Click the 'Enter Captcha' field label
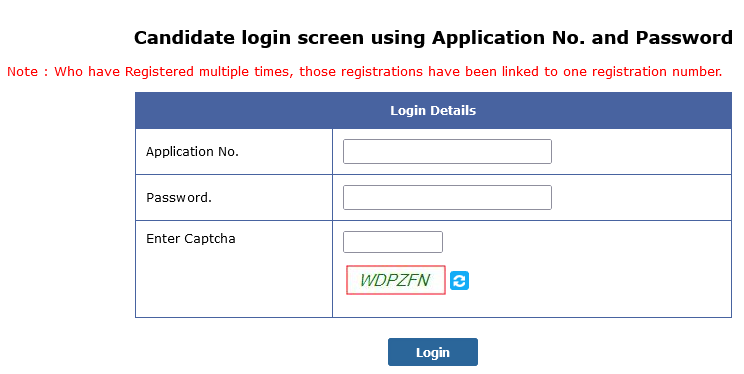This screenshot has height=374, width=744. [191, 238]
